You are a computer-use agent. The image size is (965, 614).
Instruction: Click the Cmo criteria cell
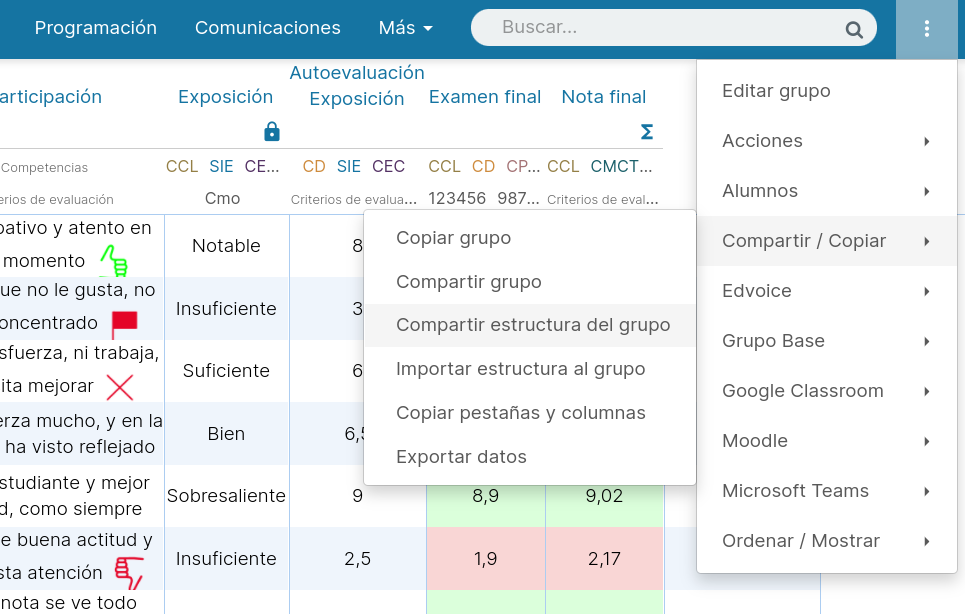222,199
